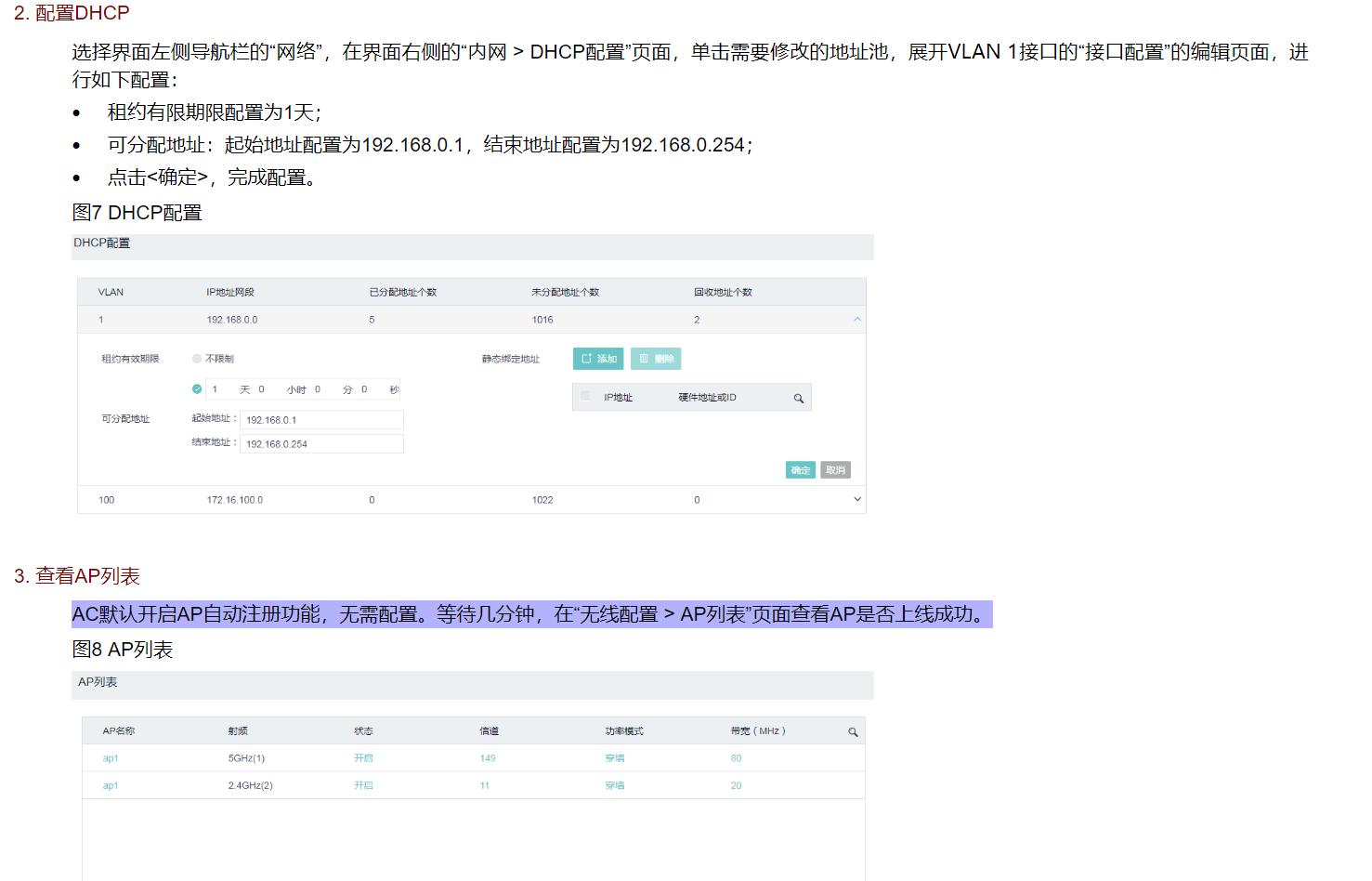Click the 状态 column header
Image resolution: width=1372 pixels, height=881 pixels.
click(363, 731)
